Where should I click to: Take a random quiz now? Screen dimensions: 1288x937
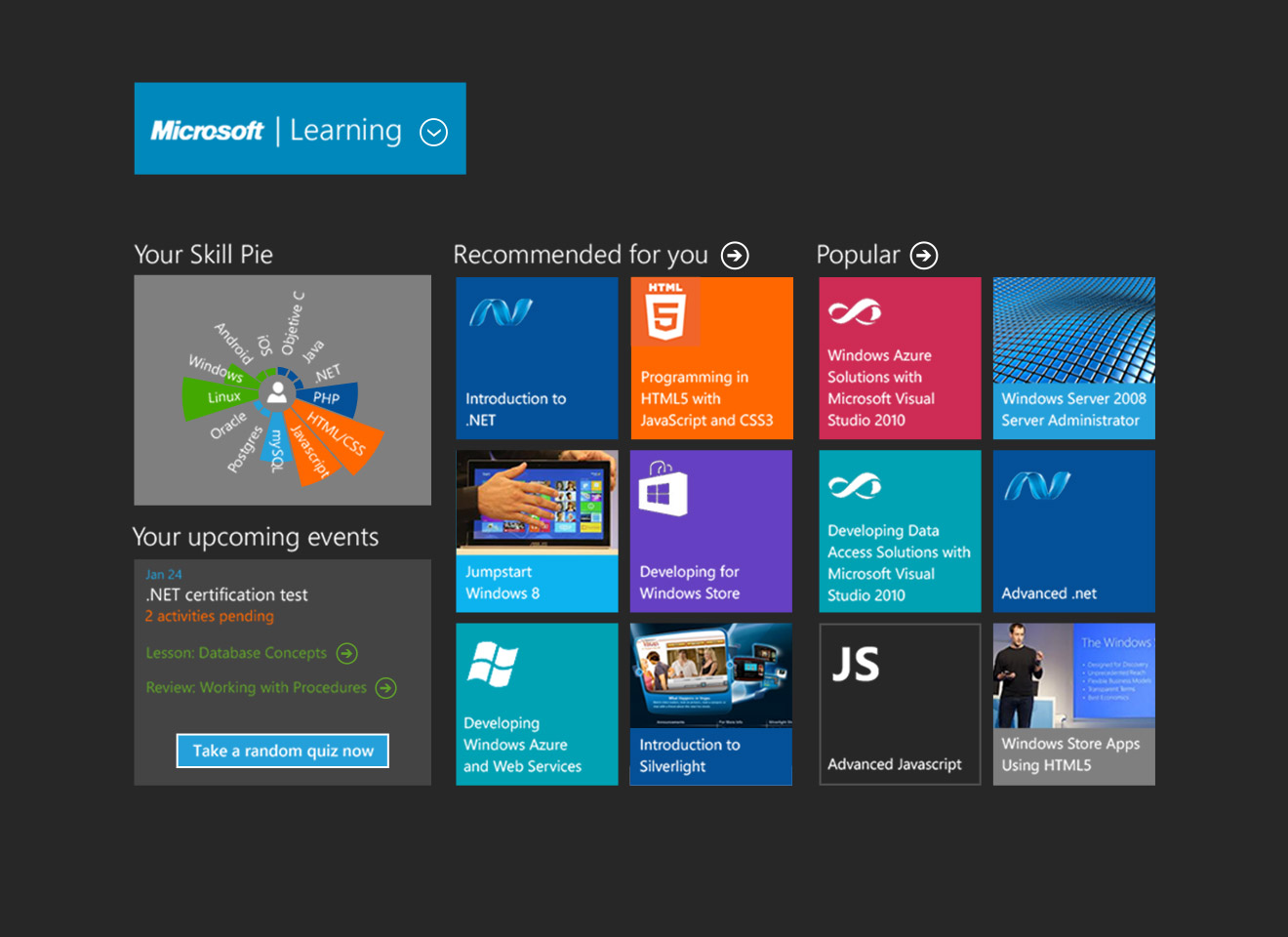tap(283, 751)
